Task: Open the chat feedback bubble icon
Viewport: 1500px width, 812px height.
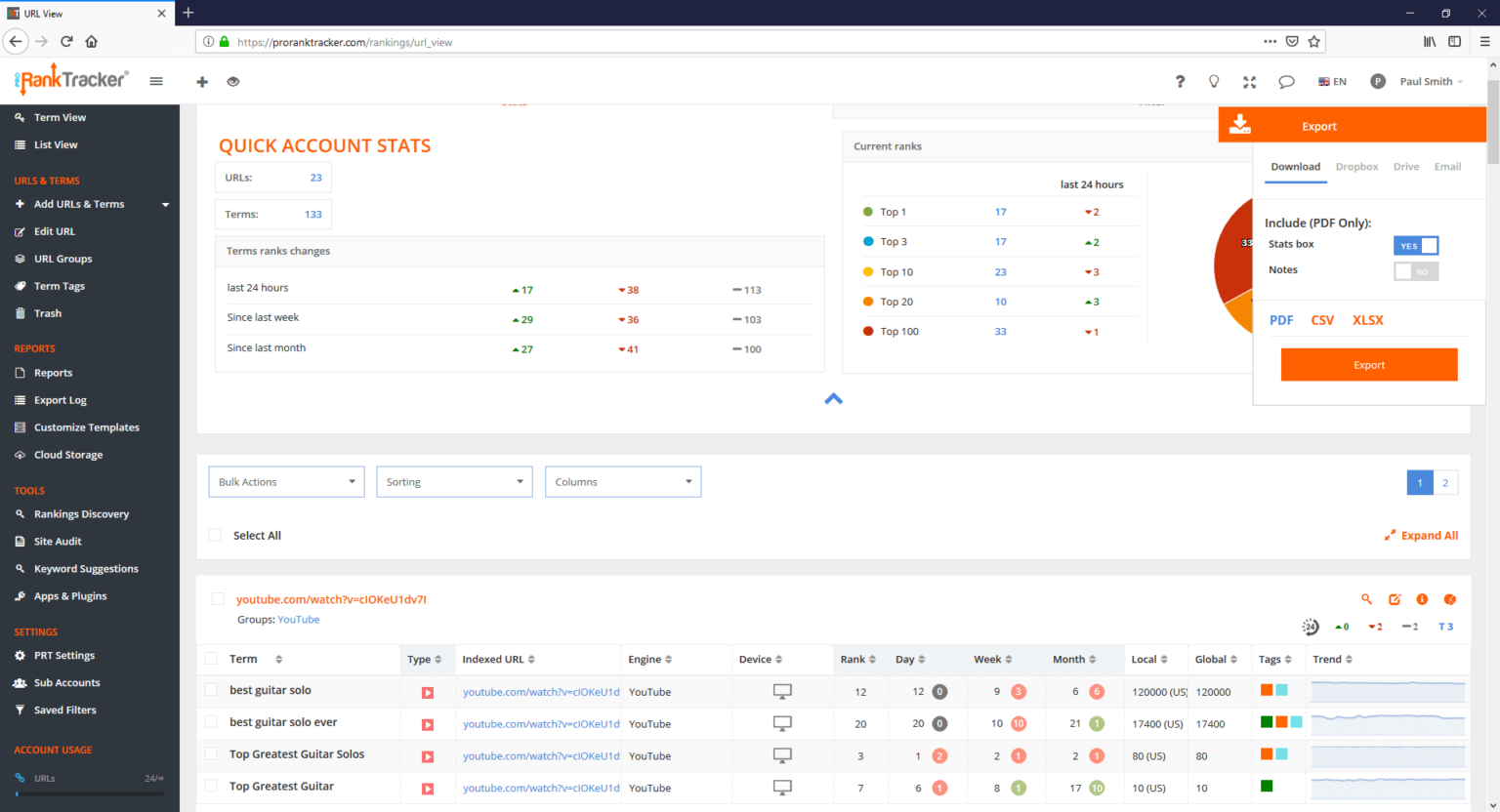Action: coord(1286,82)
